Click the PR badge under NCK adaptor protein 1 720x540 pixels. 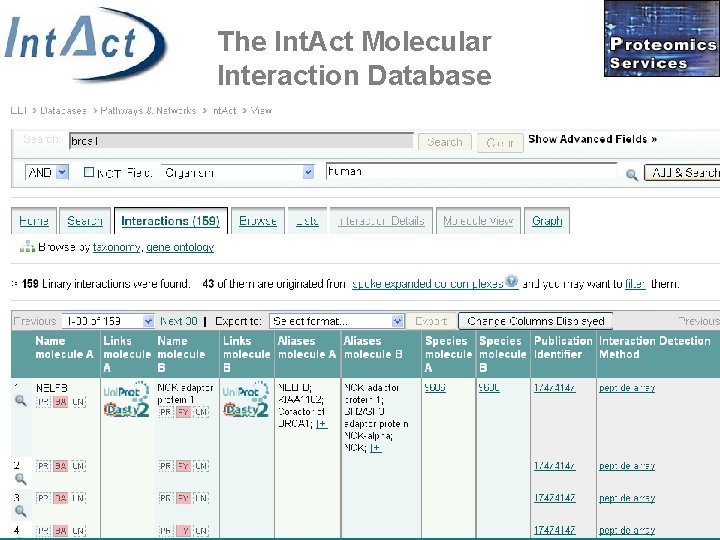pos(166,412)
